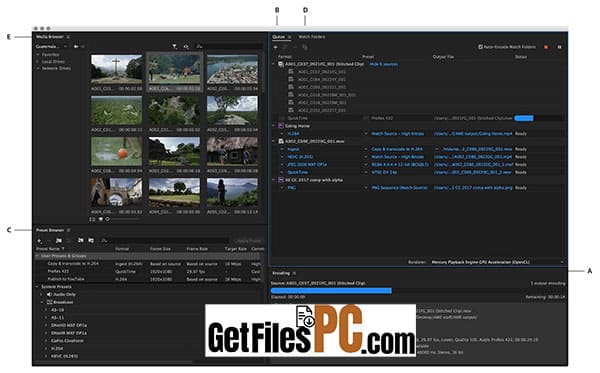Select the cross monument thumbnail clip
Screen dimensions: 600x373
116,69
